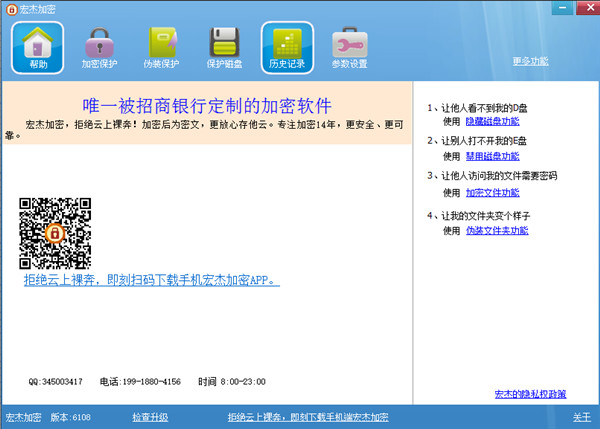Minimize the 宏杰加密 window
The height and width of the screenshot is (429, 600).
pos(562,8)
